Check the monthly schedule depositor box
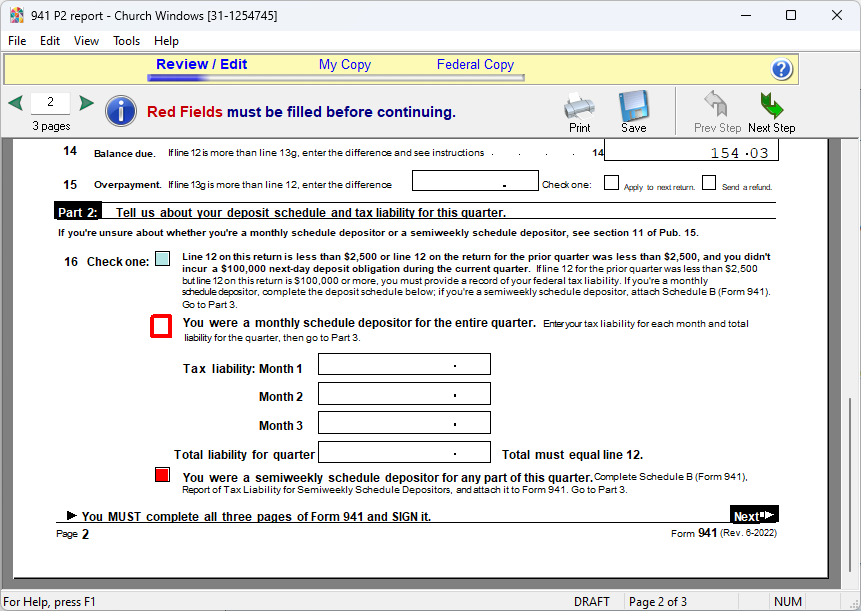The image size is (861, 611). click(161, 326)
